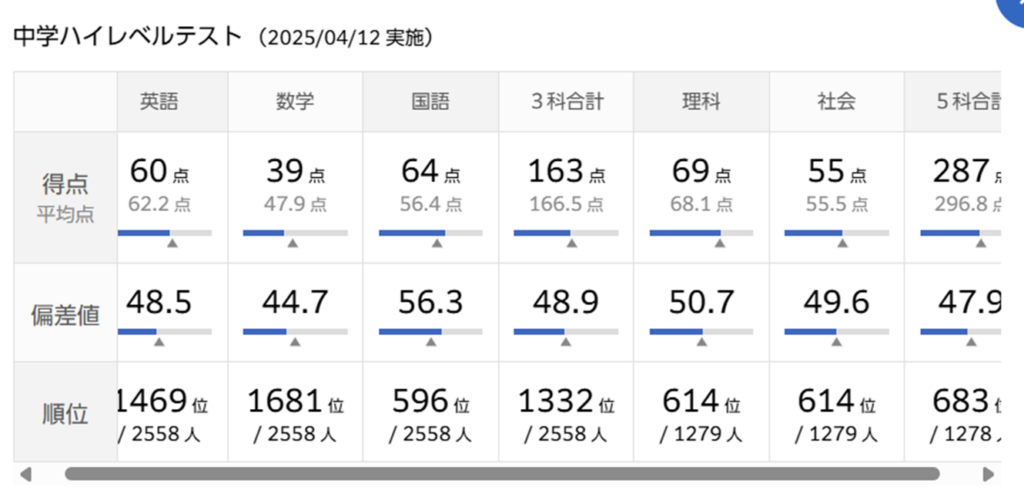Click the 順位 row header

point(65,414)
